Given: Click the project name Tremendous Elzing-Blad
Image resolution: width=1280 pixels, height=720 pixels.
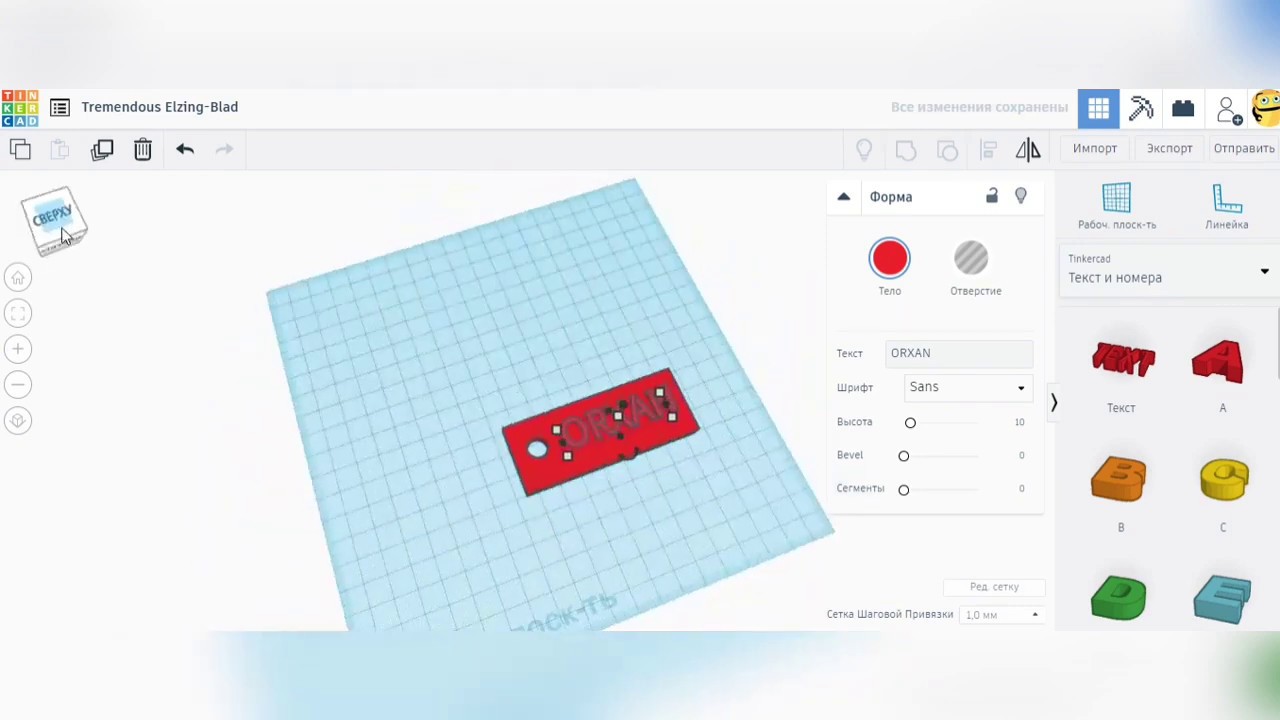Looking at the screenshot, I should point(160,107).
